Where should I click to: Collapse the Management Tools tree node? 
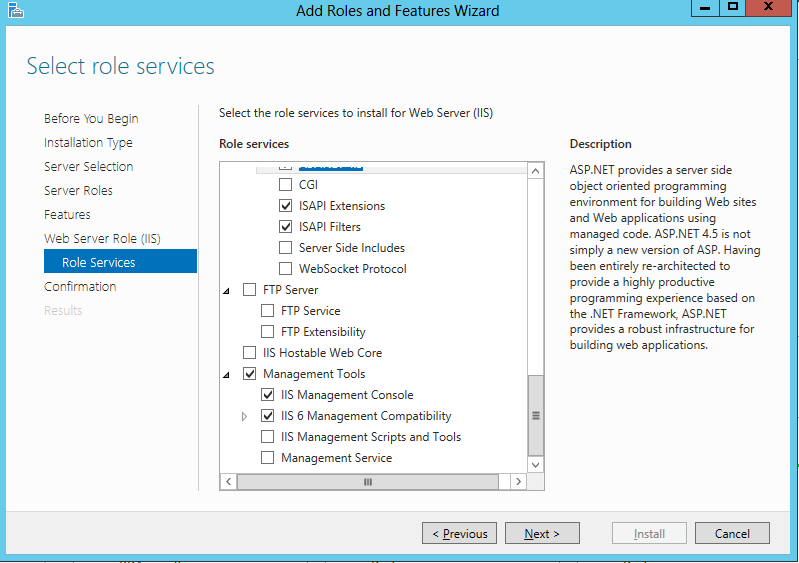coord(226,374)
